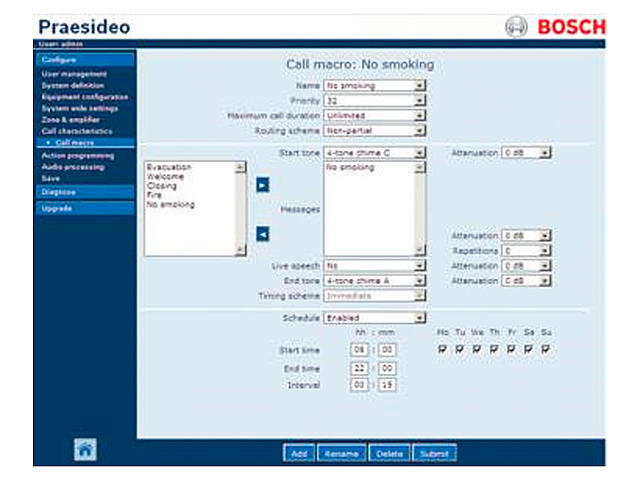This screenshot has width=640, height=480.
Task: Click the home icon in the sidebar
Action: (x=85, y=449)
